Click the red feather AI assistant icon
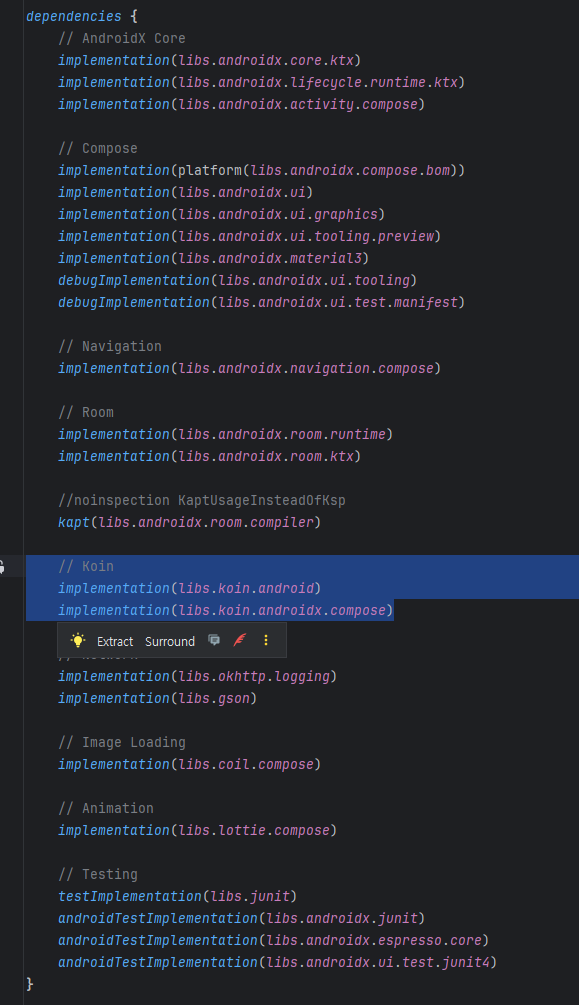This screenshot has width=579, height=1005. pos(240,641)
